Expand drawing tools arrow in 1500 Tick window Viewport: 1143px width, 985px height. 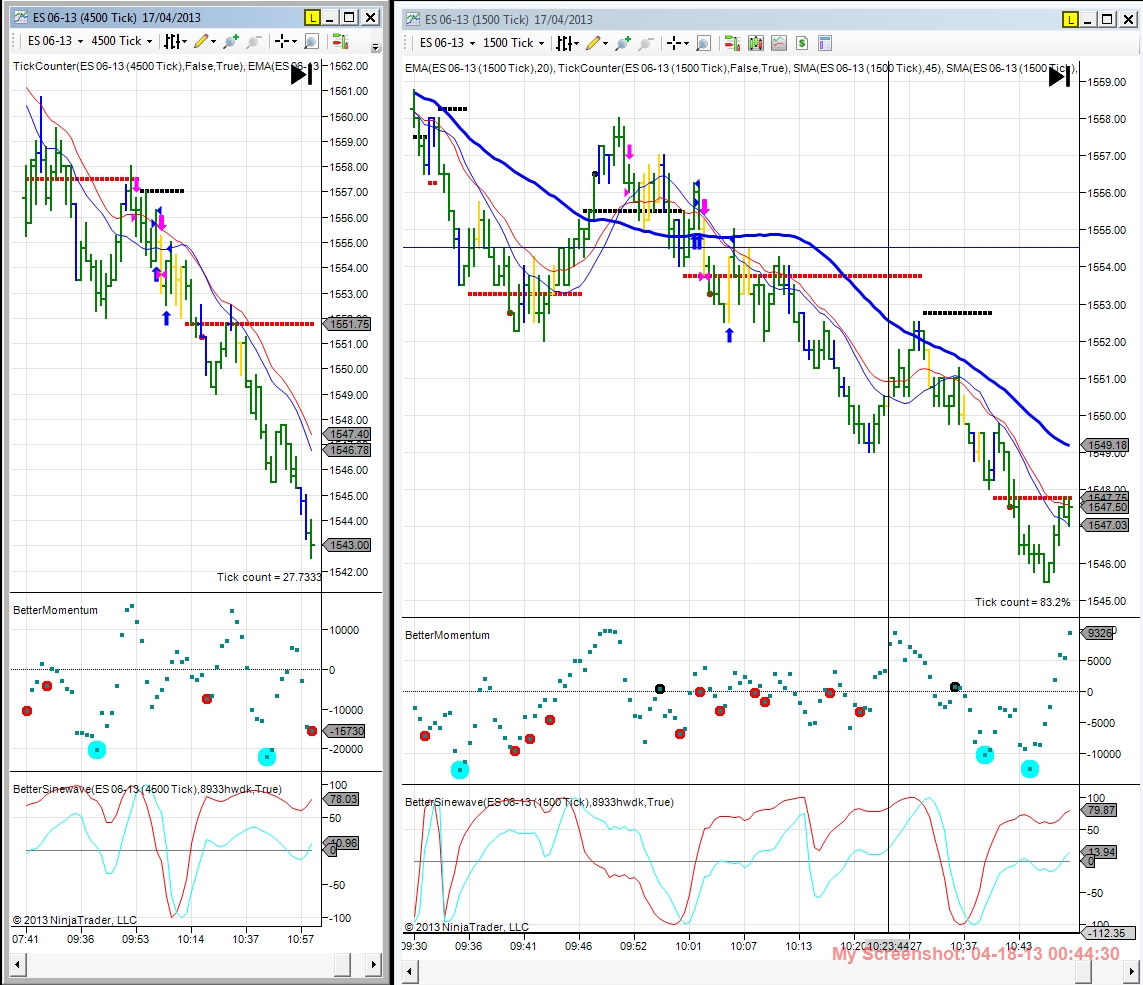tap(606, 44)
